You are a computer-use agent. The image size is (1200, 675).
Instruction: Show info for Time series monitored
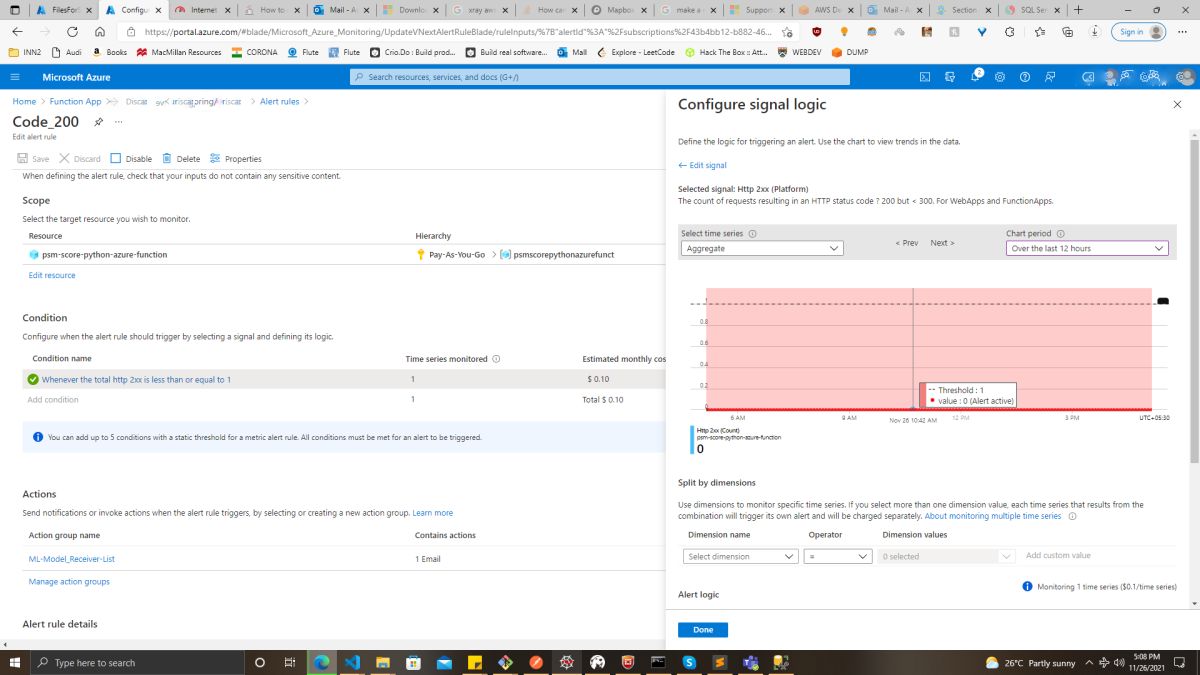[x=497, y=359]
